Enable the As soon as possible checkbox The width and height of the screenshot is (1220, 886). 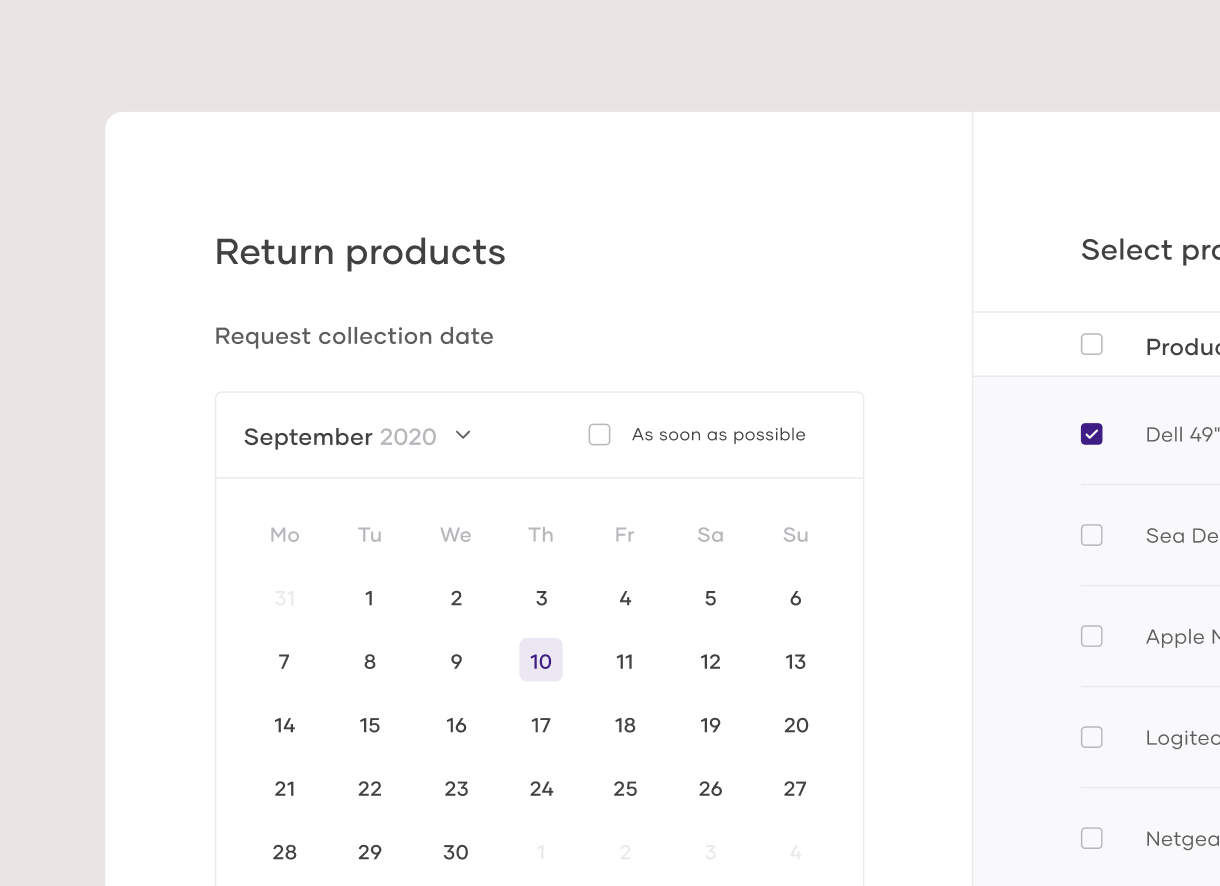tap(600, 435)
